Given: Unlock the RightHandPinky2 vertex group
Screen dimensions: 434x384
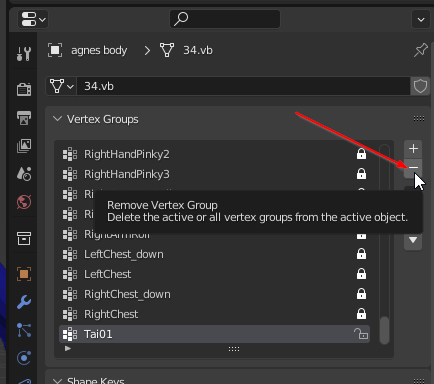Looking at the screenshot, I should click(361, 154).
